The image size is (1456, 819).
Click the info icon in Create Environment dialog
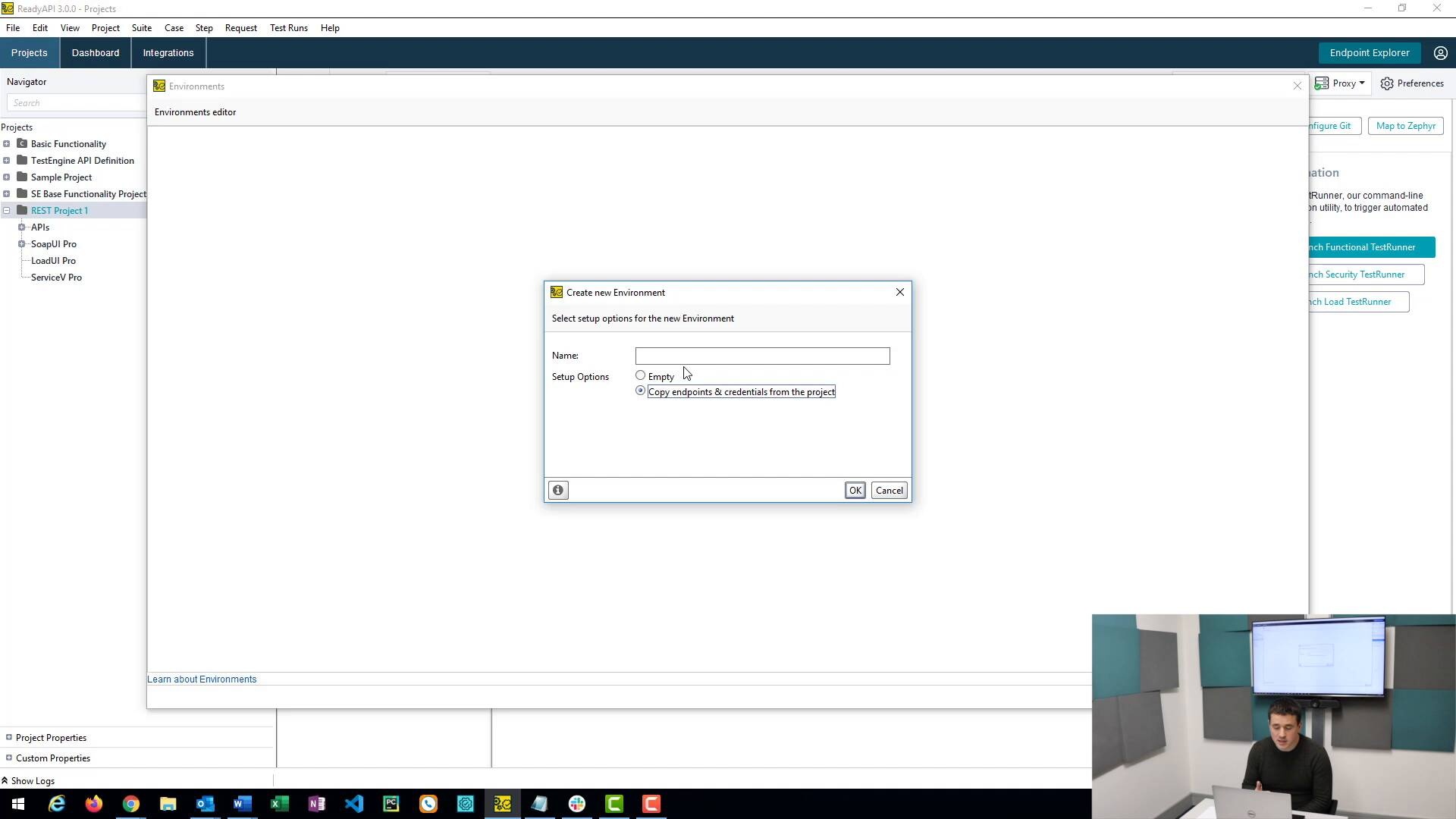tap(558, 490)
